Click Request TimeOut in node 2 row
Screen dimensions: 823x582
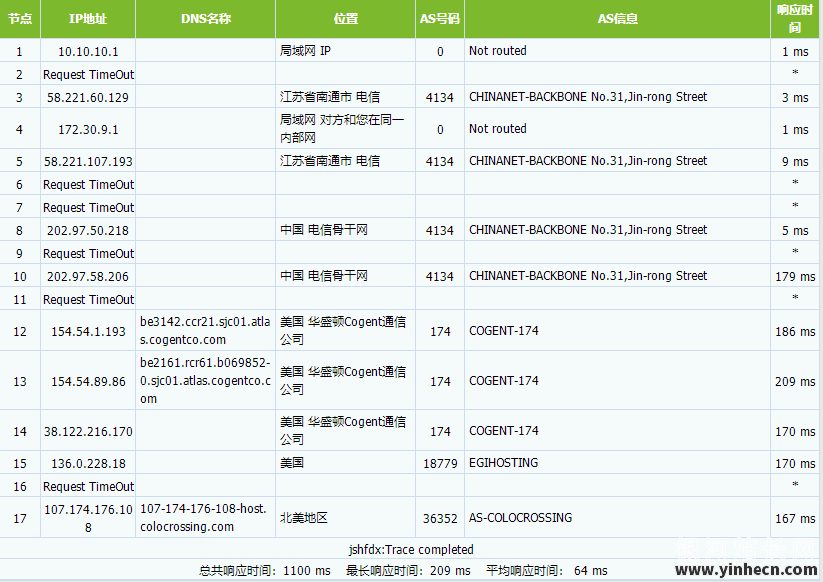pyautogui.click(x=88, y=75)
